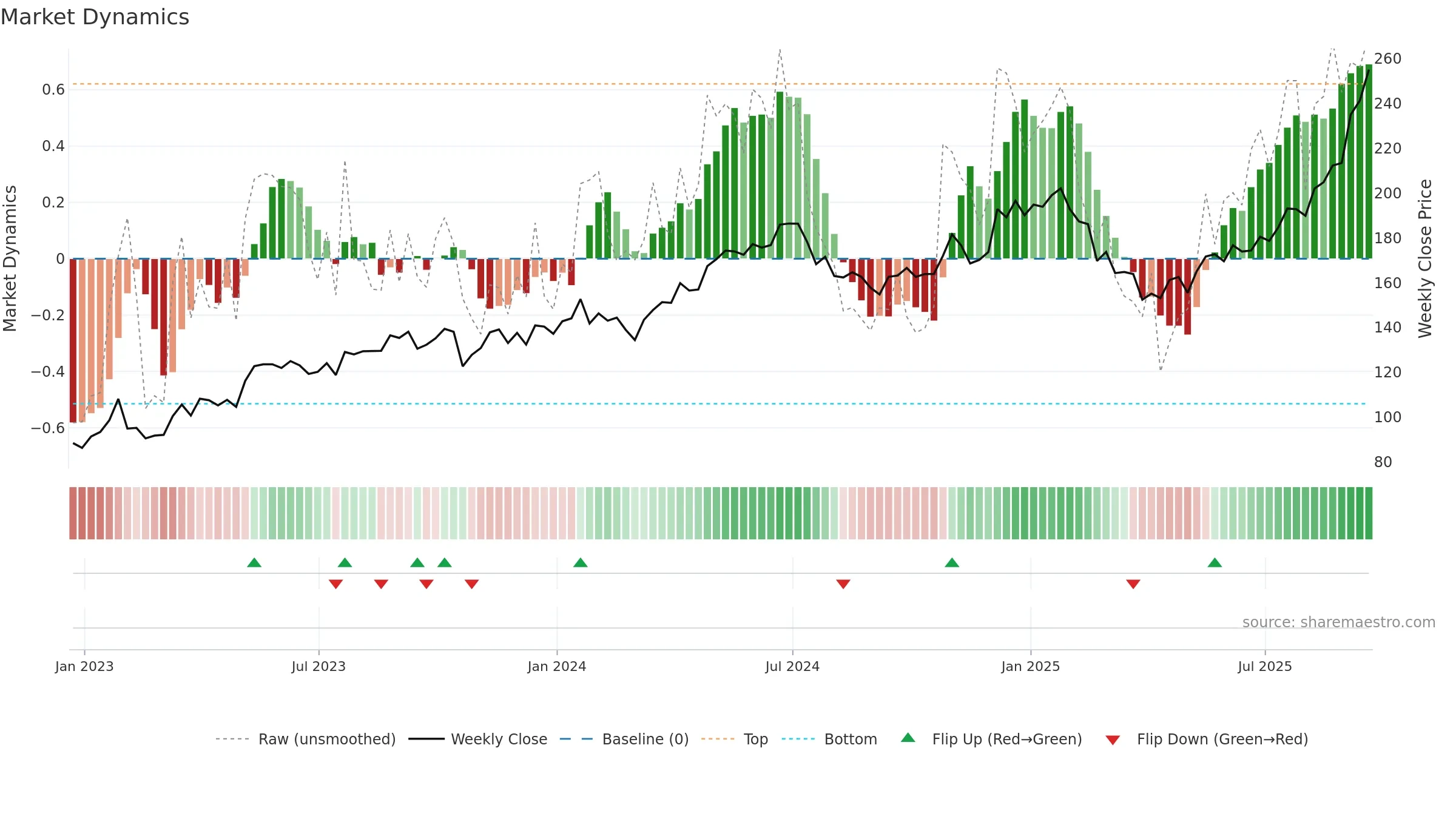
Task: Click the 200 price axis label
Action: pos(1388,194)
